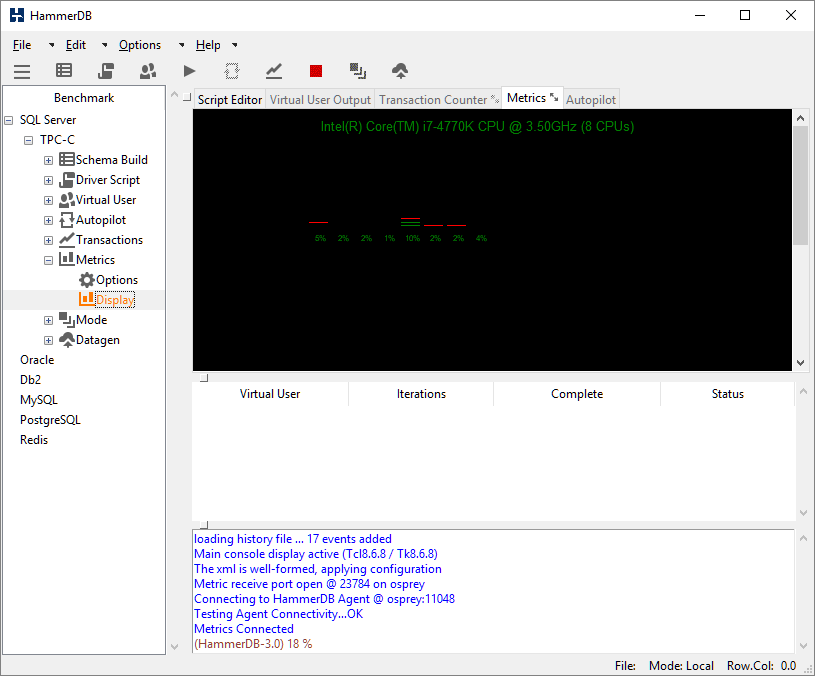Click the CPU model title text
This screenshot has width=815, height=676.
click(x=477, y=127)
